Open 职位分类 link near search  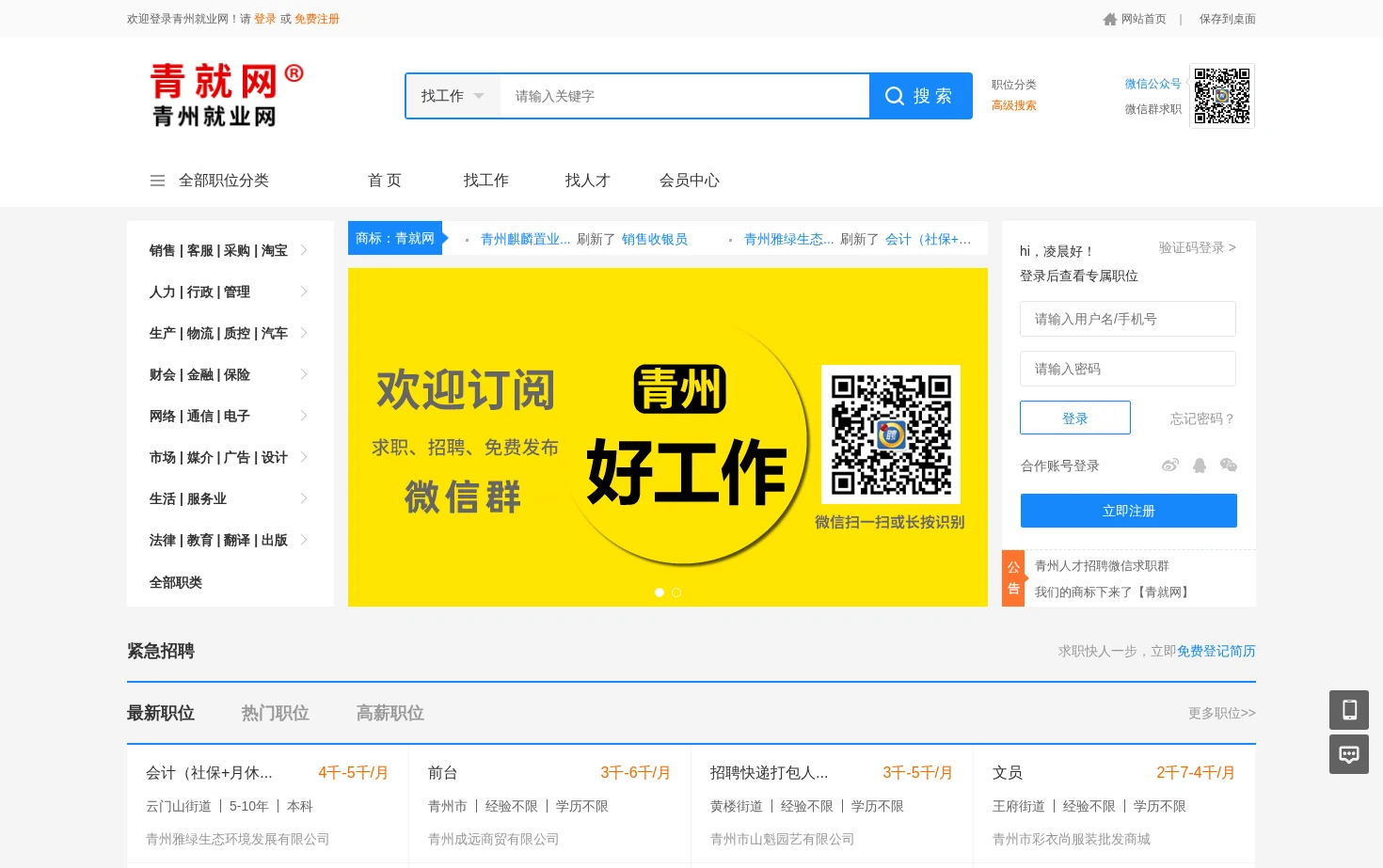[1014, 85]
